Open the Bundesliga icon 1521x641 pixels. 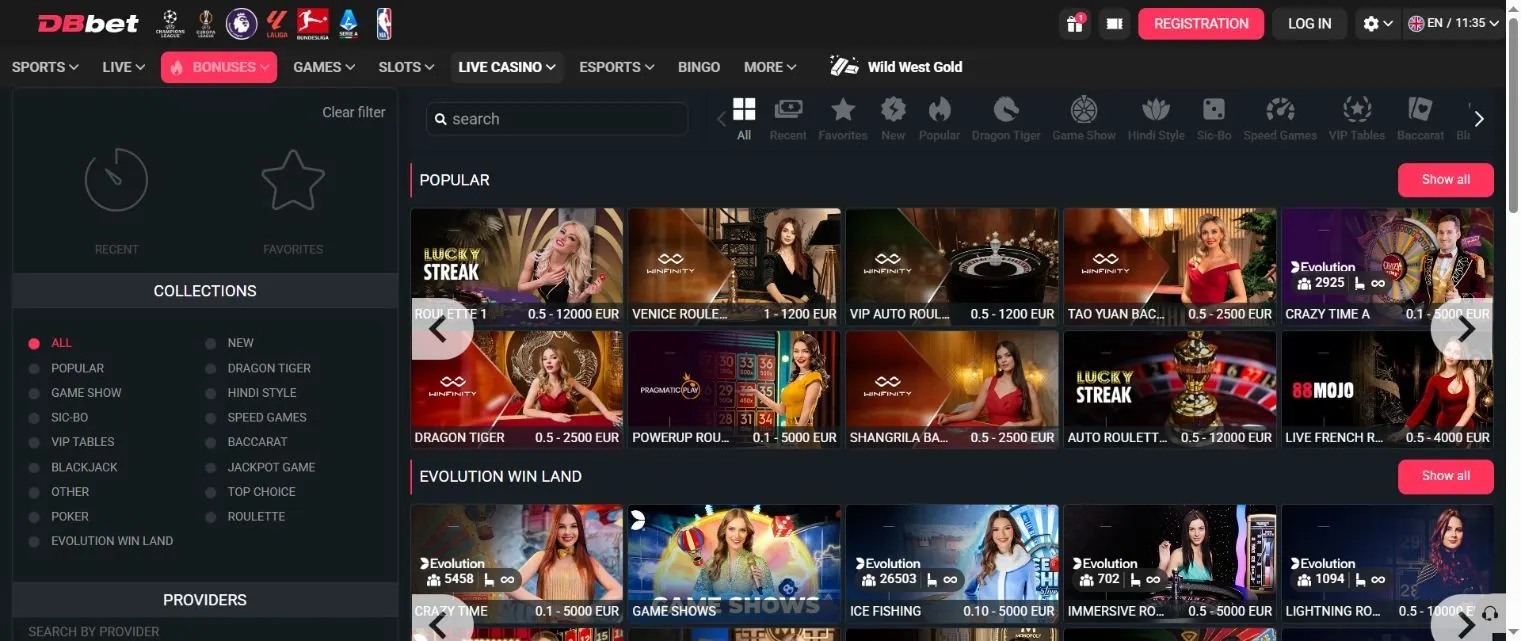pyautogui.click(x=313, y=23)
